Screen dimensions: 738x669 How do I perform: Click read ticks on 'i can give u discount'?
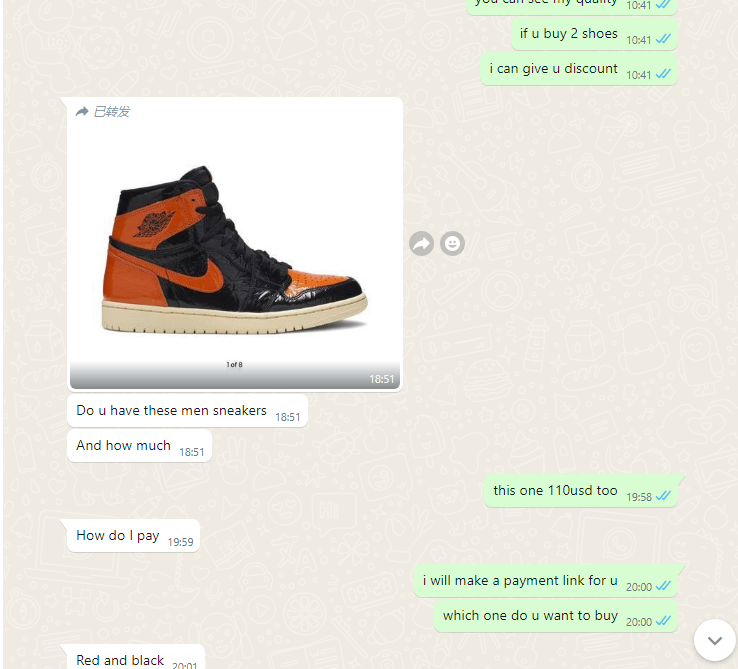[x=663, y=74]
